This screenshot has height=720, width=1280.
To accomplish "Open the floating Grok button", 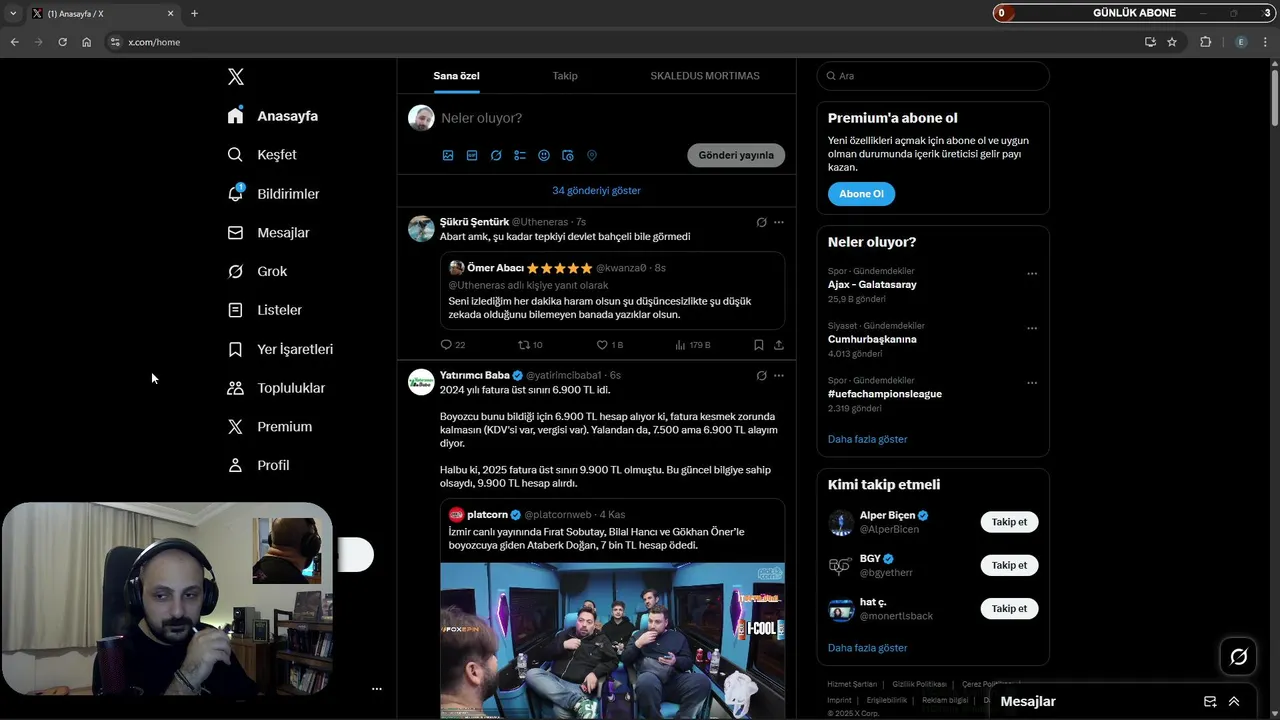I will [1239, 657].
